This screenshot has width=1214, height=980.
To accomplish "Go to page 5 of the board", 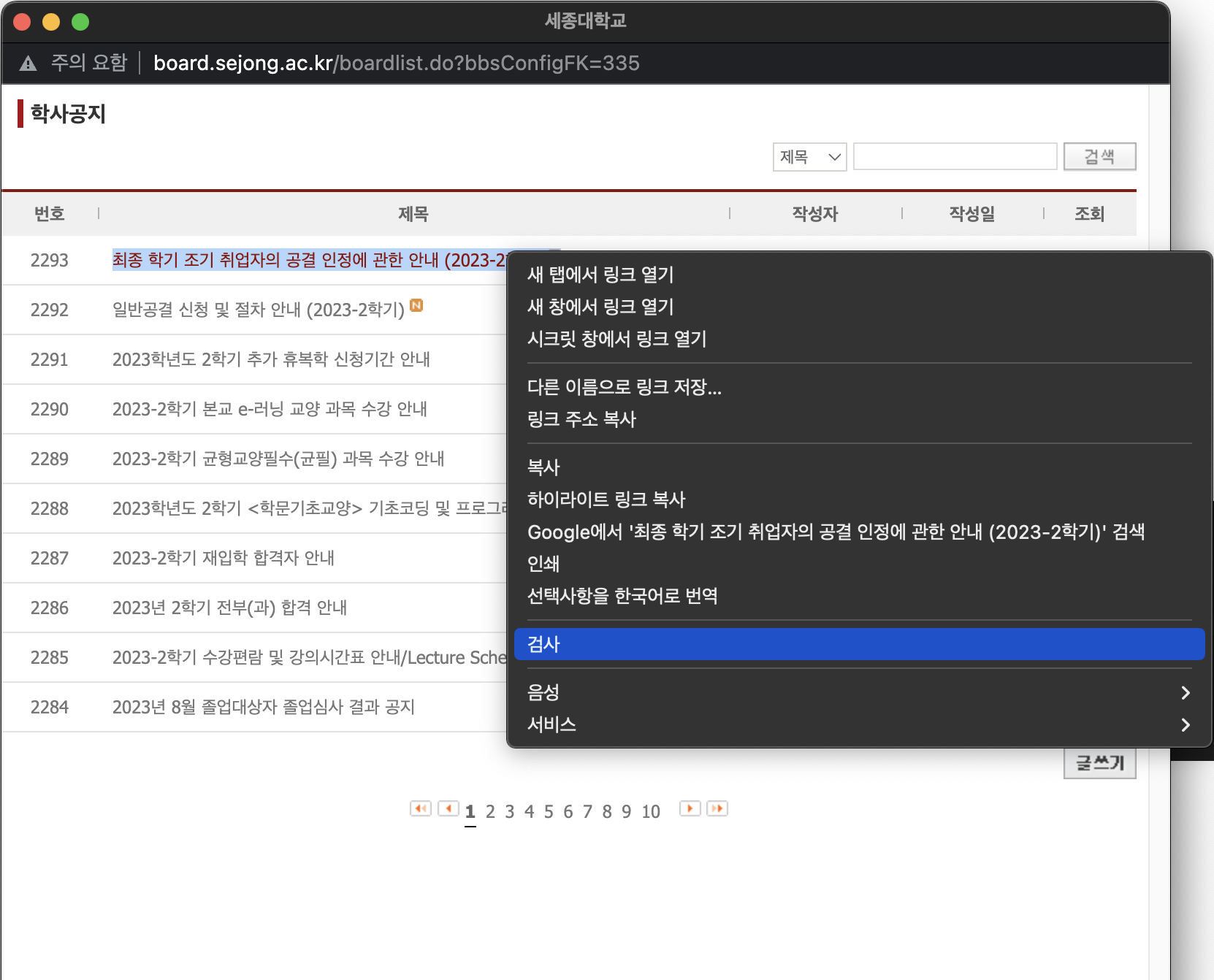I will 549,811.
